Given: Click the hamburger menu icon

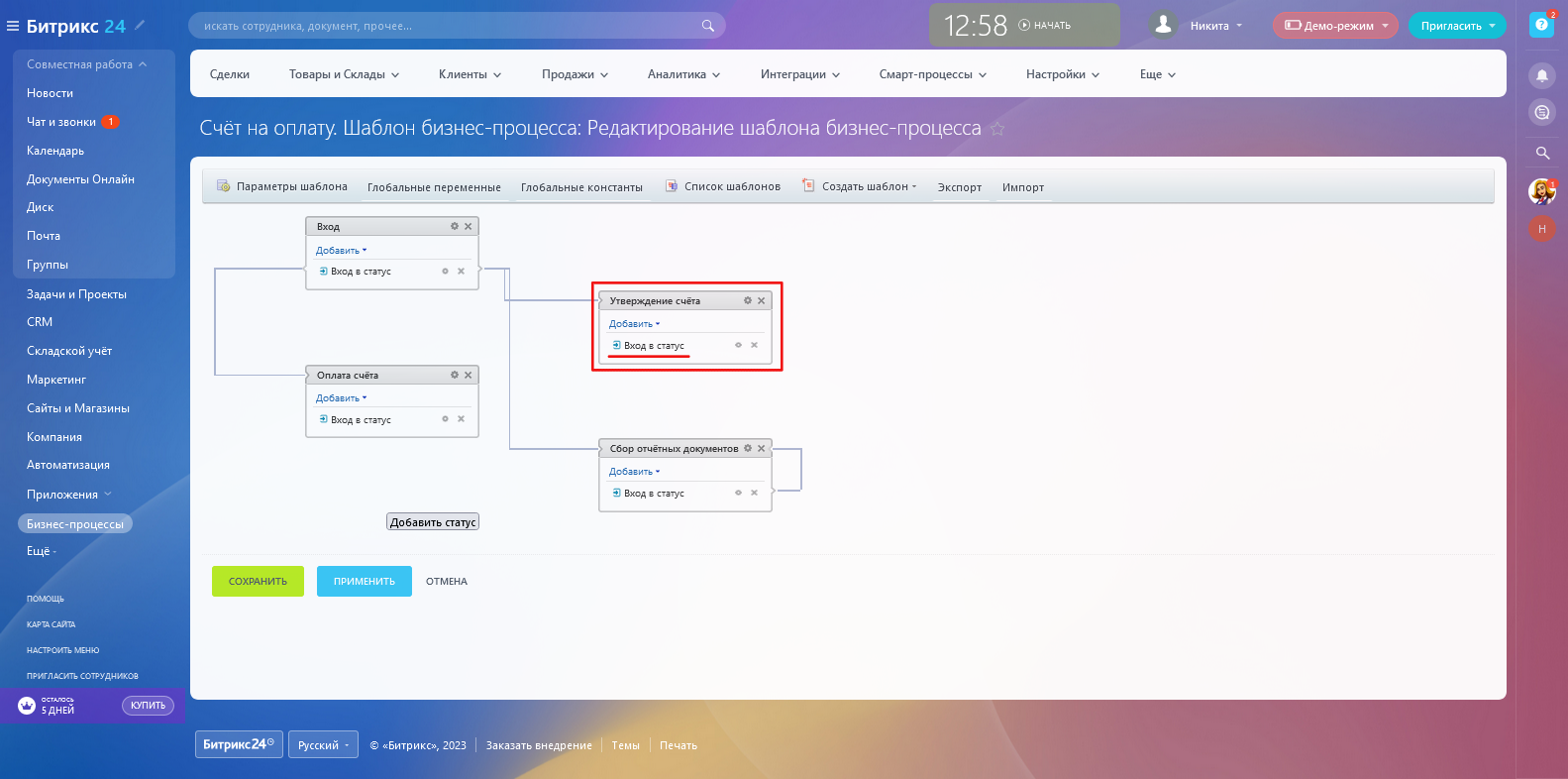Looking at the screenshot, I should coord(13,26).
